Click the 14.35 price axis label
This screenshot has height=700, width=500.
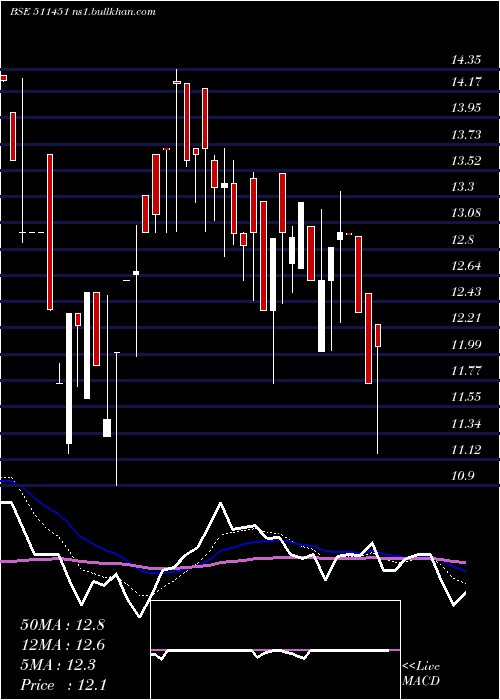(x=466, y=59)
